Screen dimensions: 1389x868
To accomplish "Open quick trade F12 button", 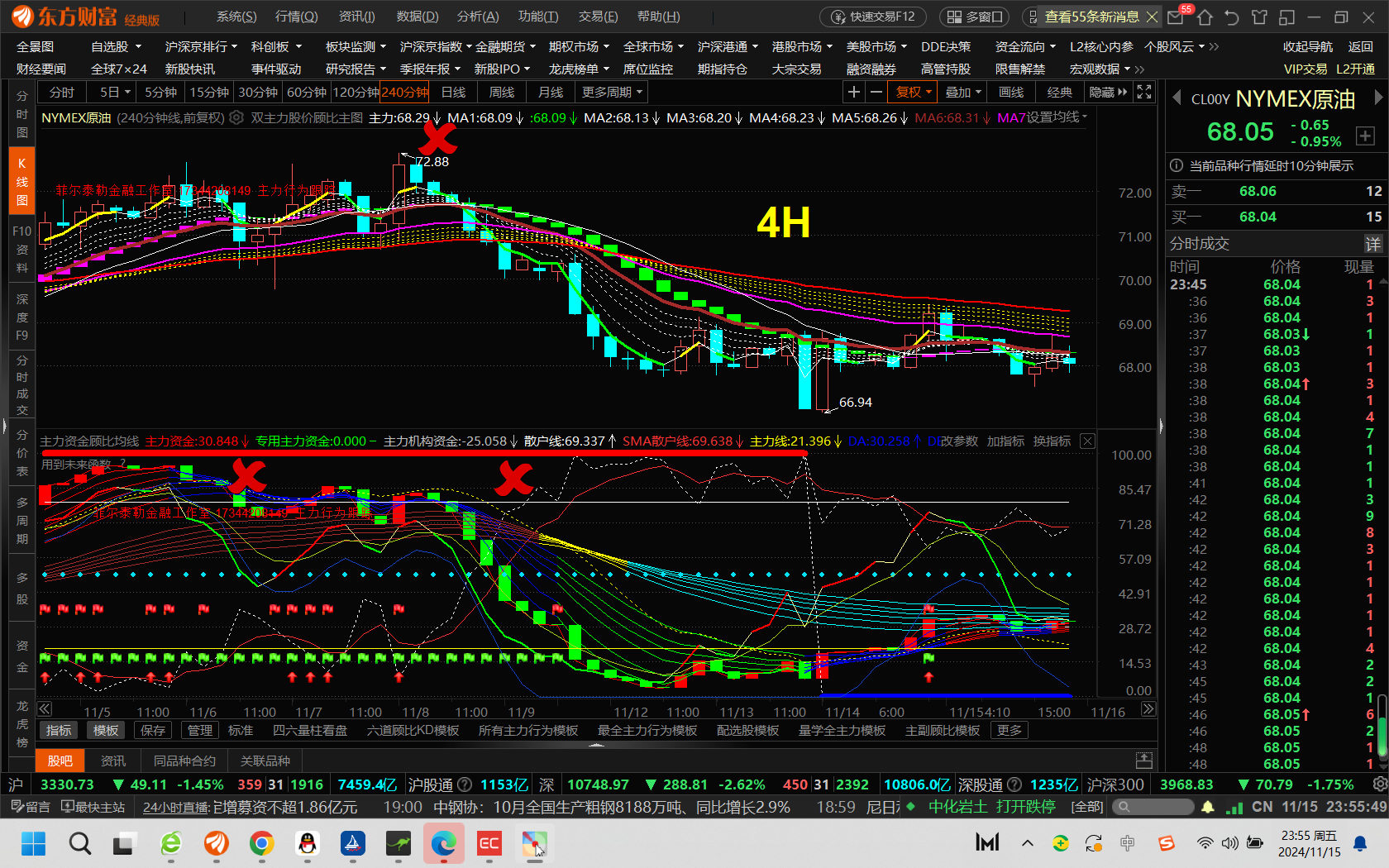I will click(x=873, y=17).
